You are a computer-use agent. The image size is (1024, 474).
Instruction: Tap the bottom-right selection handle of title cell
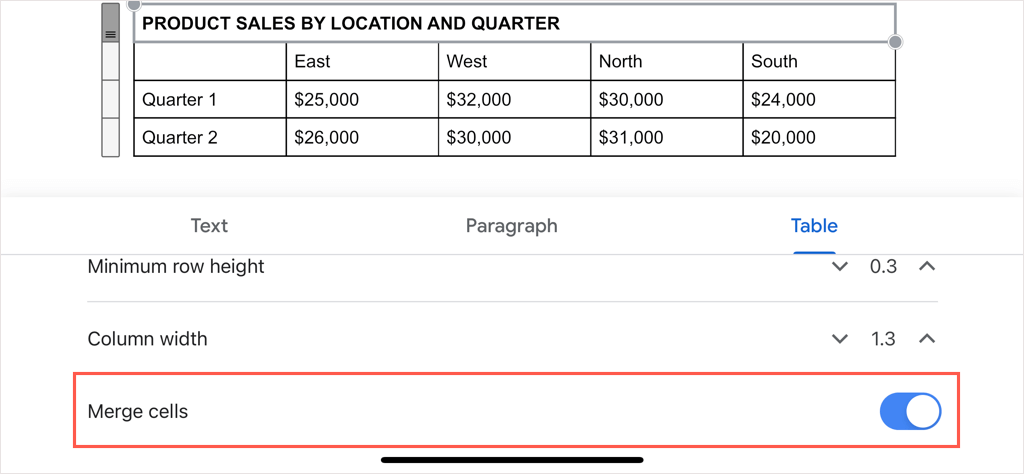[895, 42]
